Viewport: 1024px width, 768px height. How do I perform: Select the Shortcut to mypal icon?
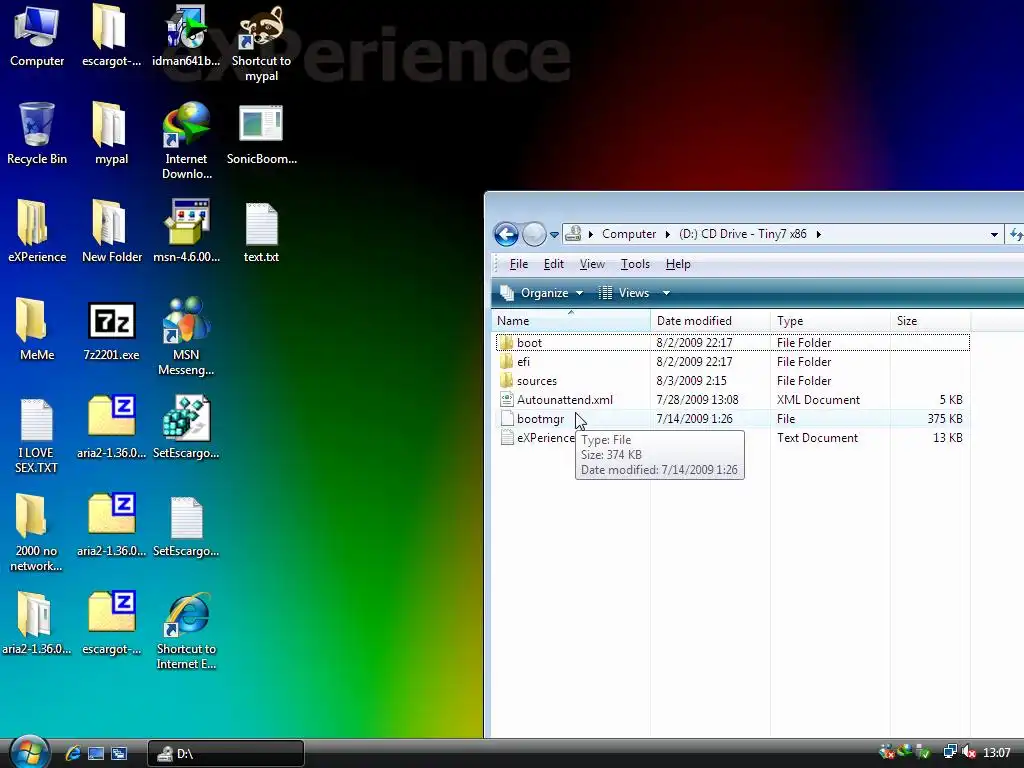(261, 42)
